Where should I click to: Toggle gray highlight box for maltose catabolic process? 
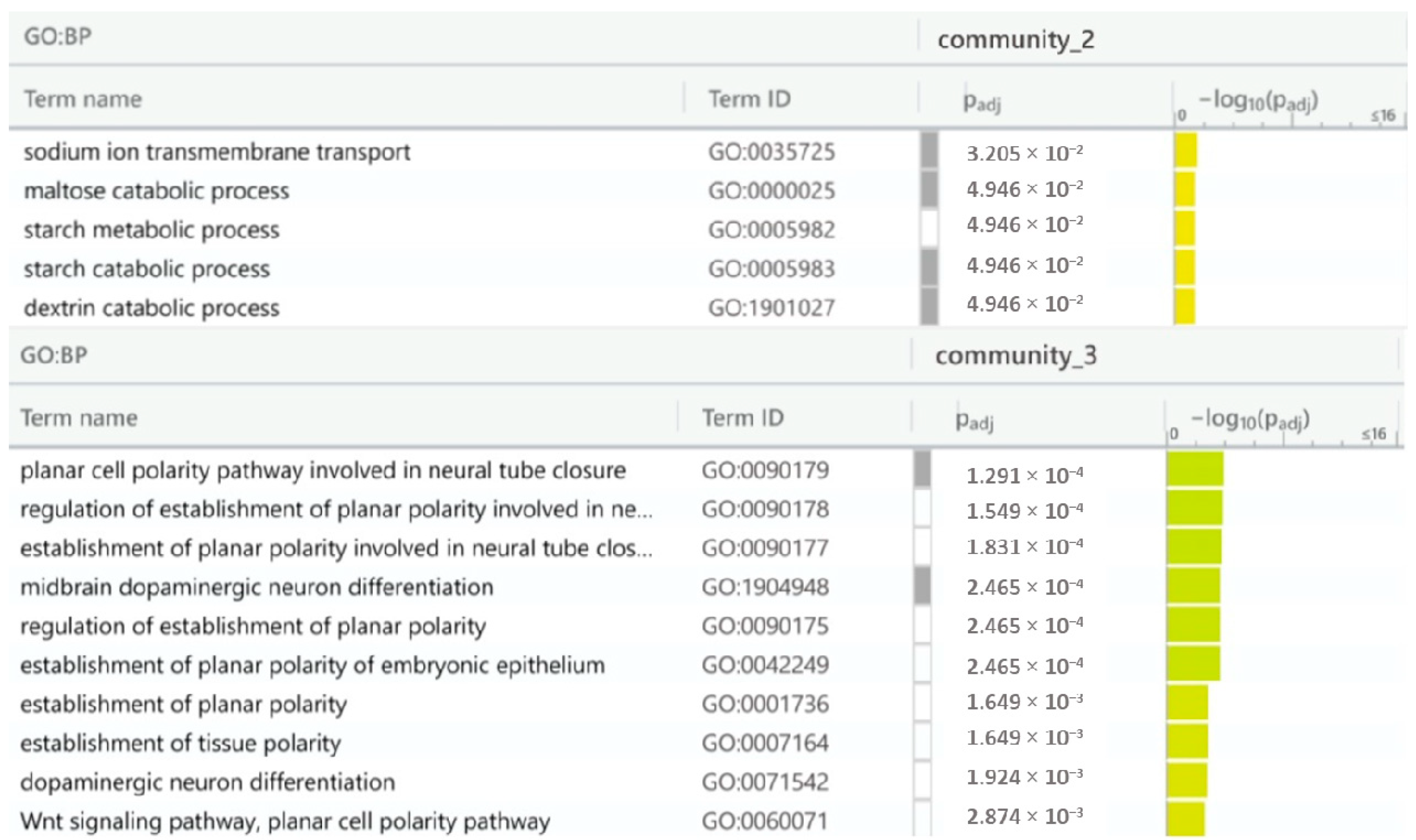coord(928,190)
